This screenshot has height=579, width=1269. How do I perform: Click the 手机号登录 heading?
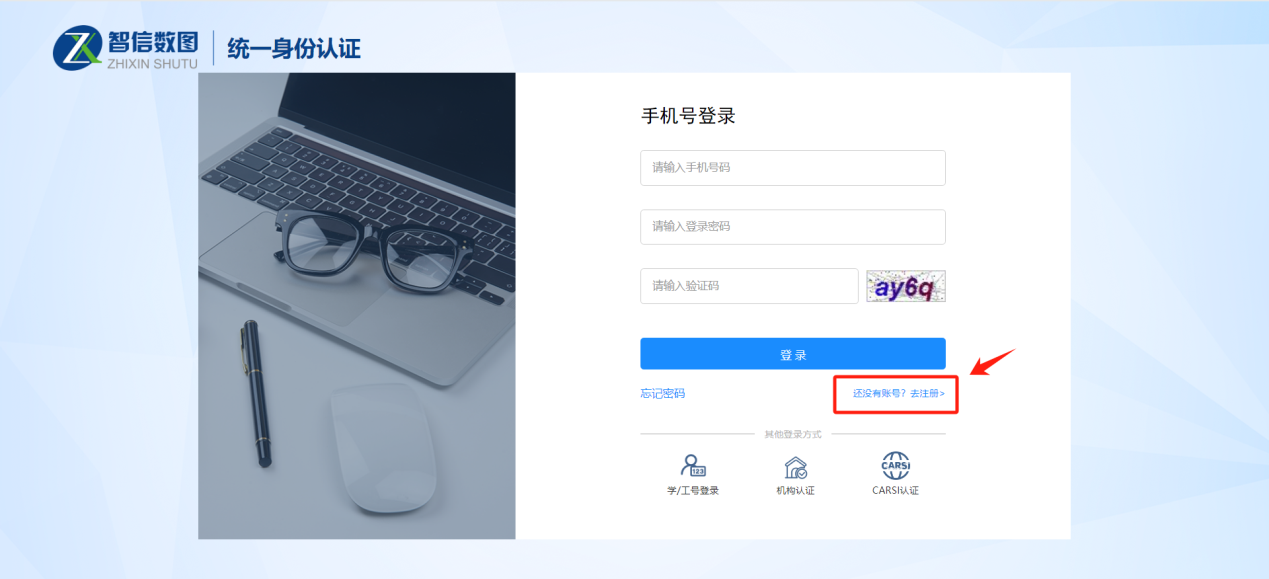click(x=688, y=116)
